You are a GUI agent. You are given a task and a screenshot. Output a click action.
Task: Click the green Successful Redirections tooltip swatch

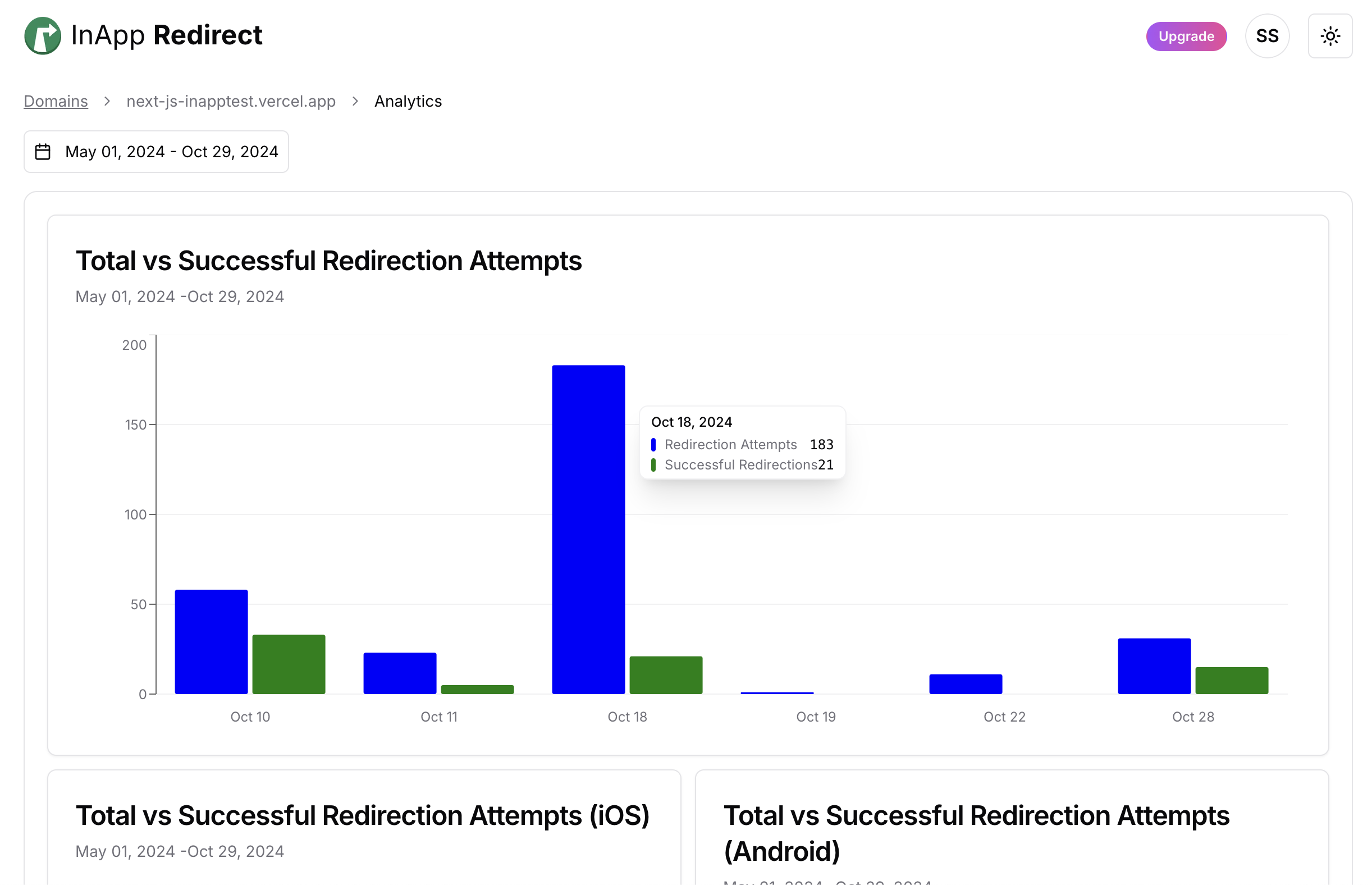pyautogui.click(x=653, y=465)
